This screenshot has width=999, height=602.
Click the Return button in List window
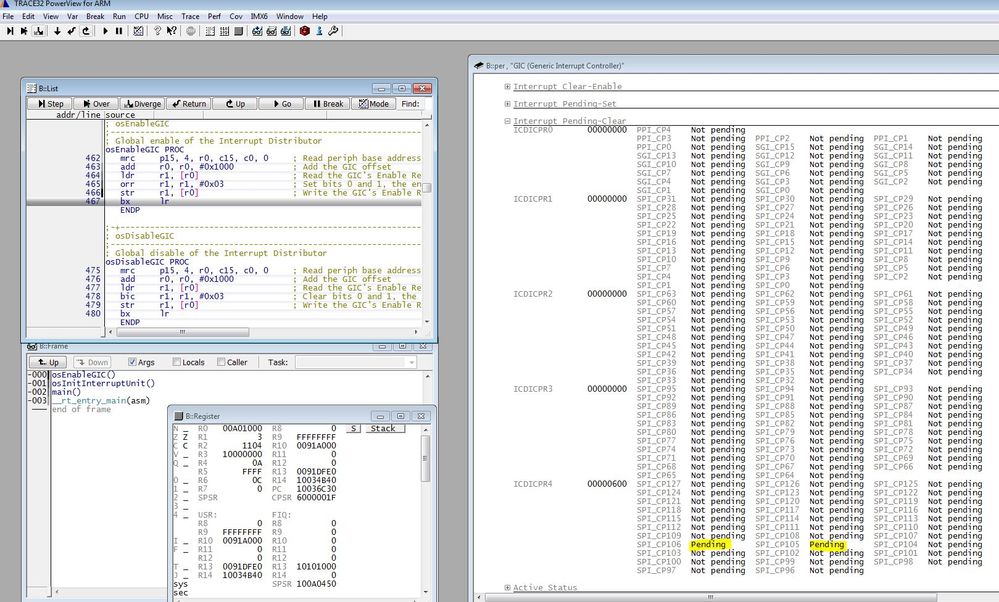click(x=189, y=103)
